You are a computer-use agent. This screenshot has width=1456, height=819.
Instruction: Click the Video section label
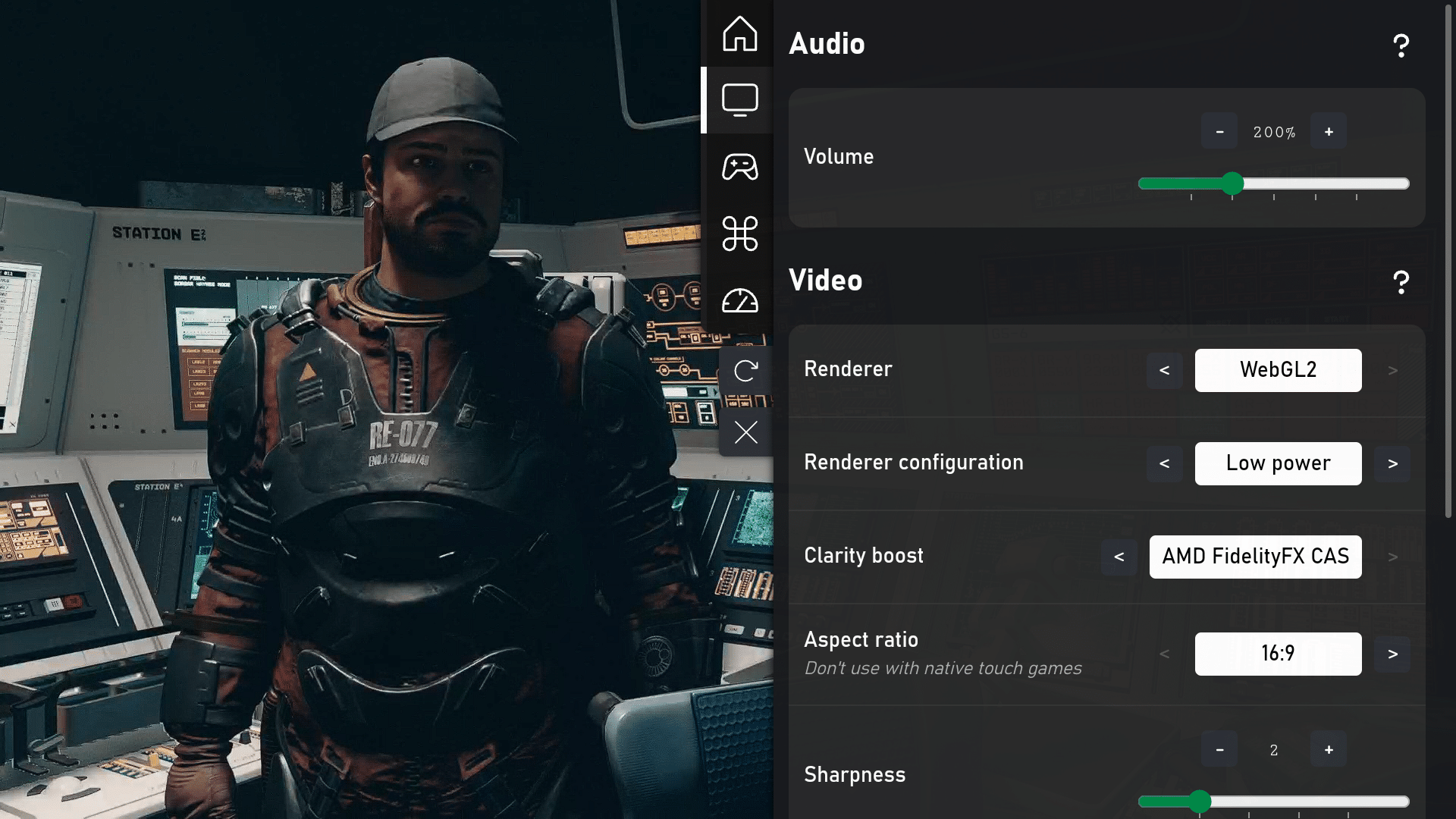tap(824, 281)
